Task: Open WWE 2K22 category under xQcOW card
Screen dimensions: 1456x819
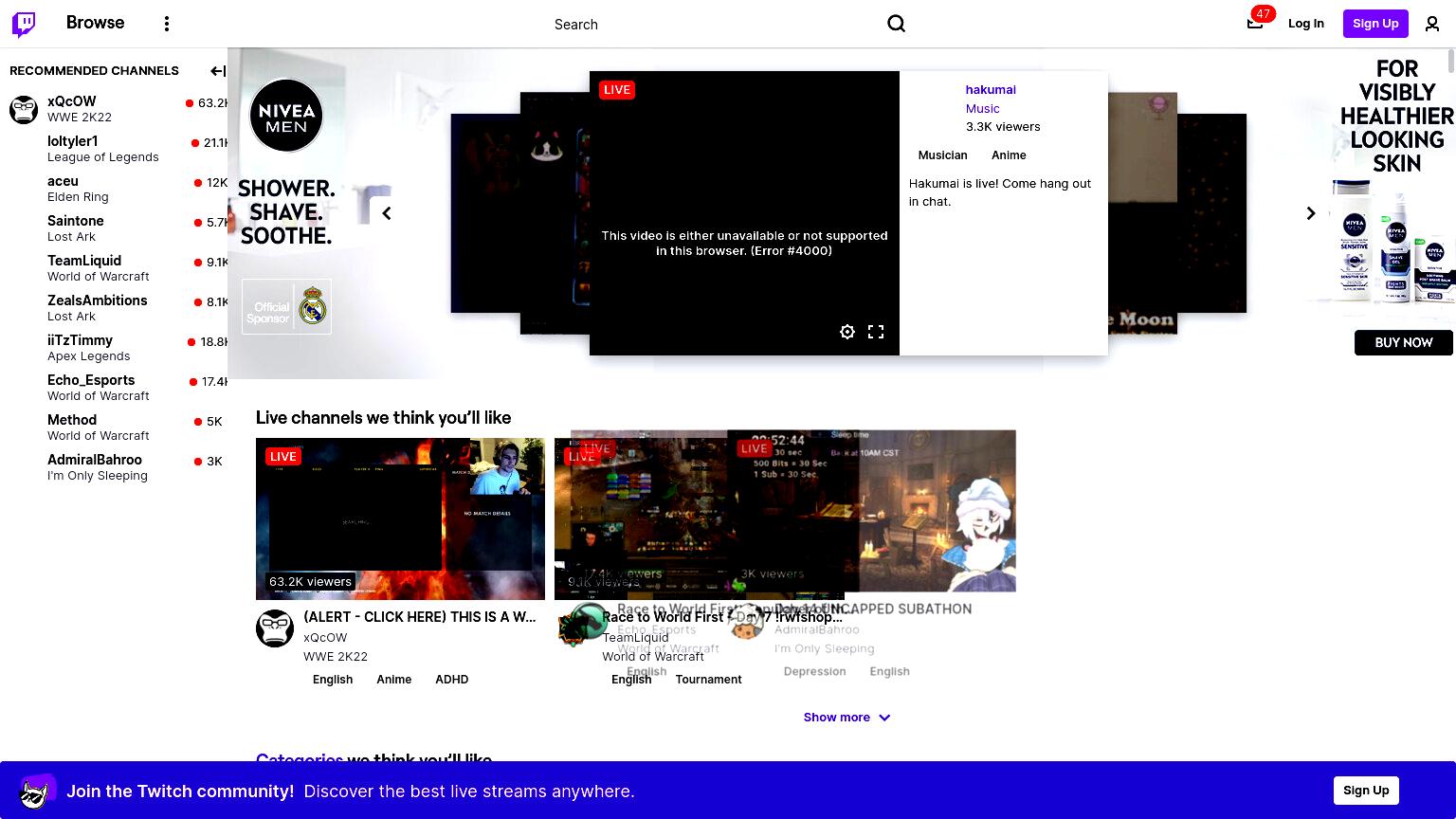Action: pos(335,656)
